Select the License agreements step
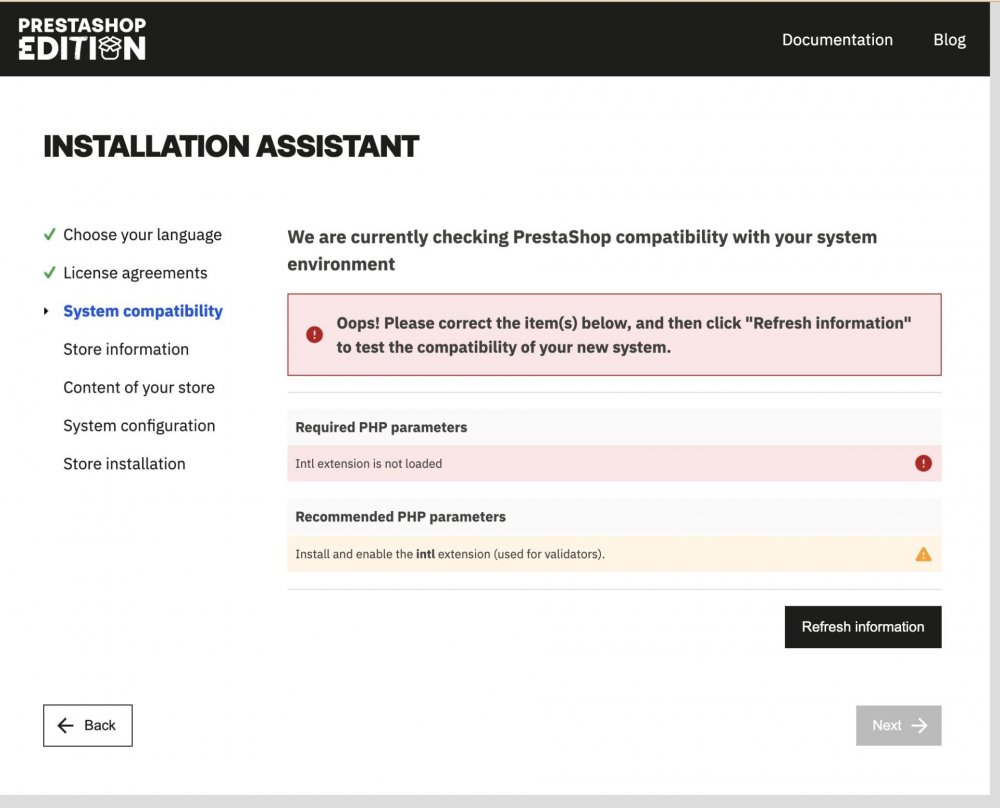The image size is (1000, 808). tap(135, 273)
